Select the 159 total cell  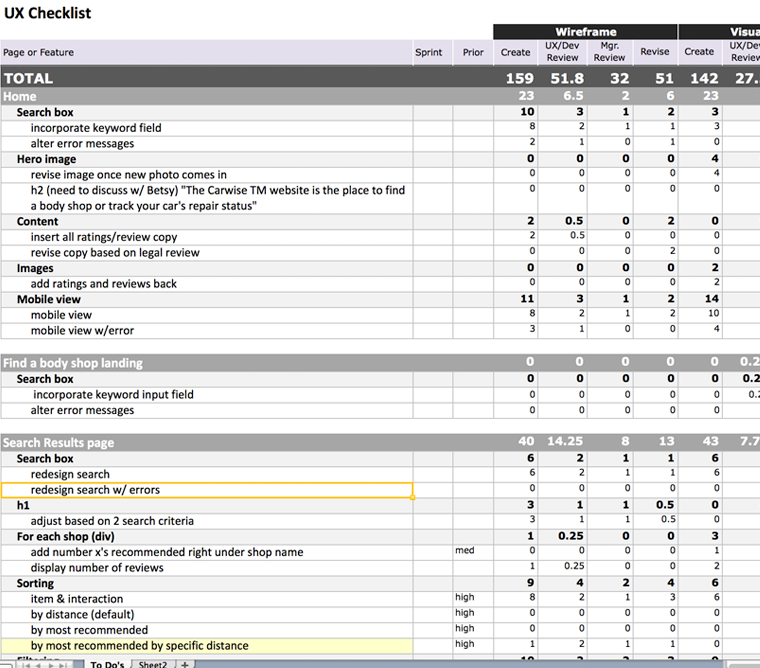click(x=515, y=78)
